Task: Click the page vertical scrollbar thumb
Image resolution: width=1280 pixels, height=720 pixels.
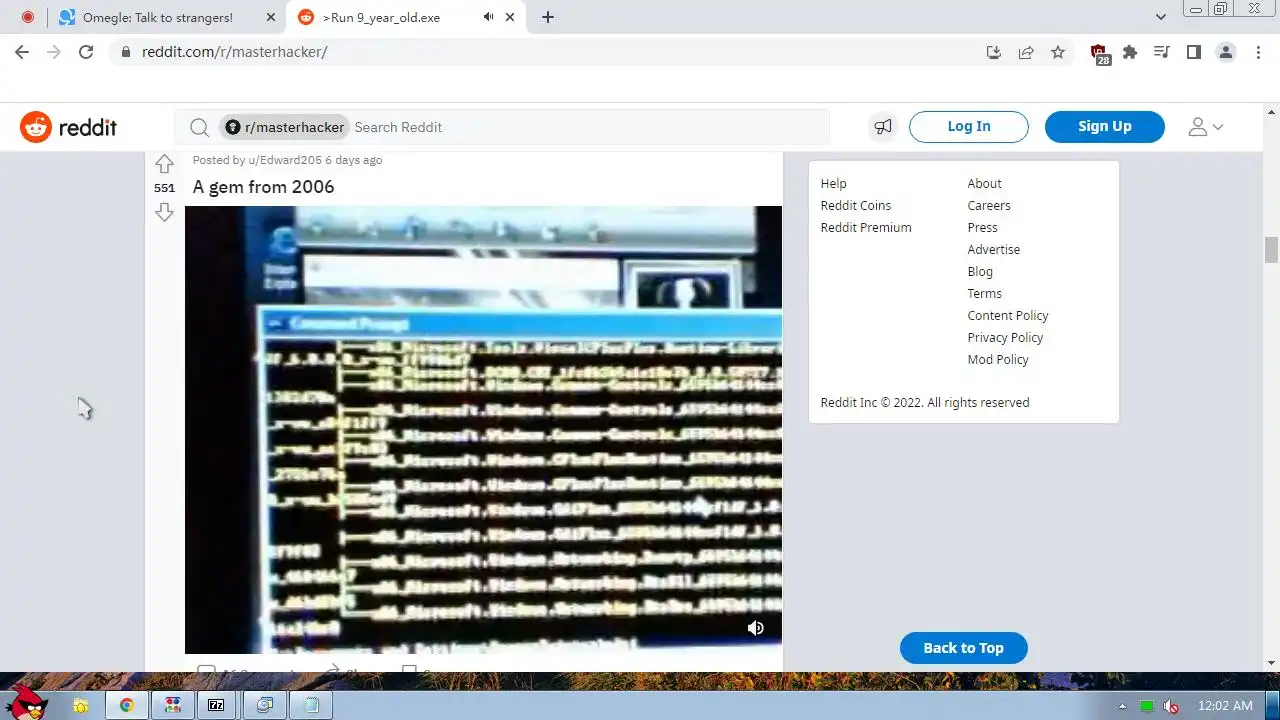Action: (1271, 249)
